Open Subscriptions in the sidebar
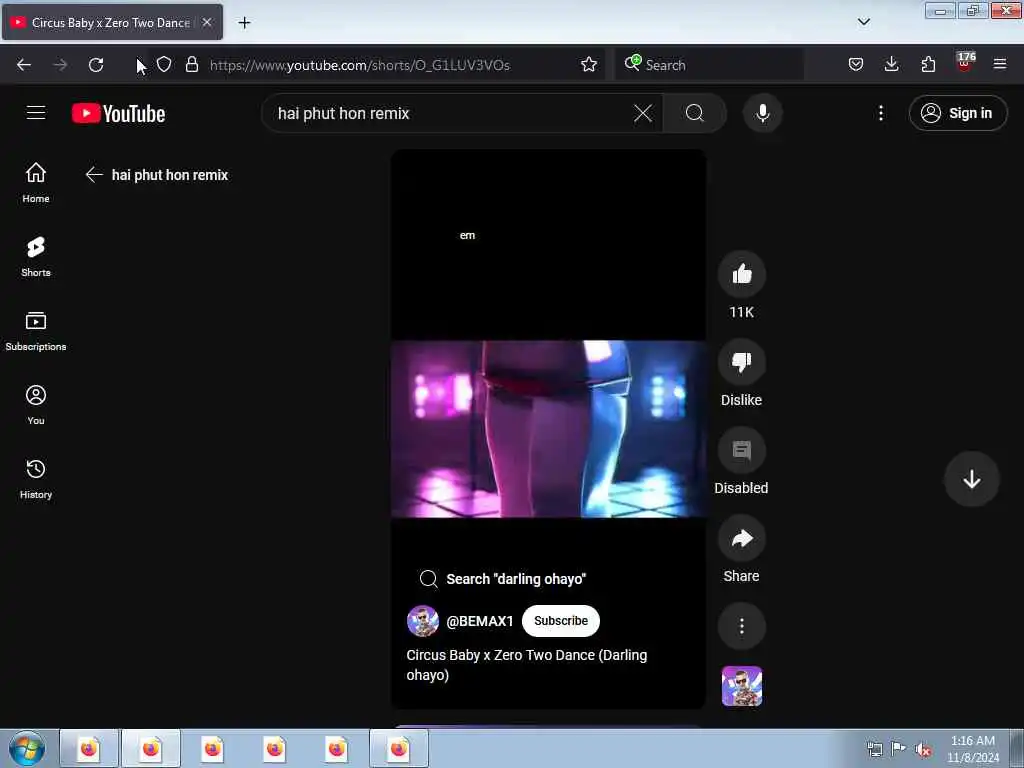The width and height of the screenshot is (1024, 768). coord(36,330)
